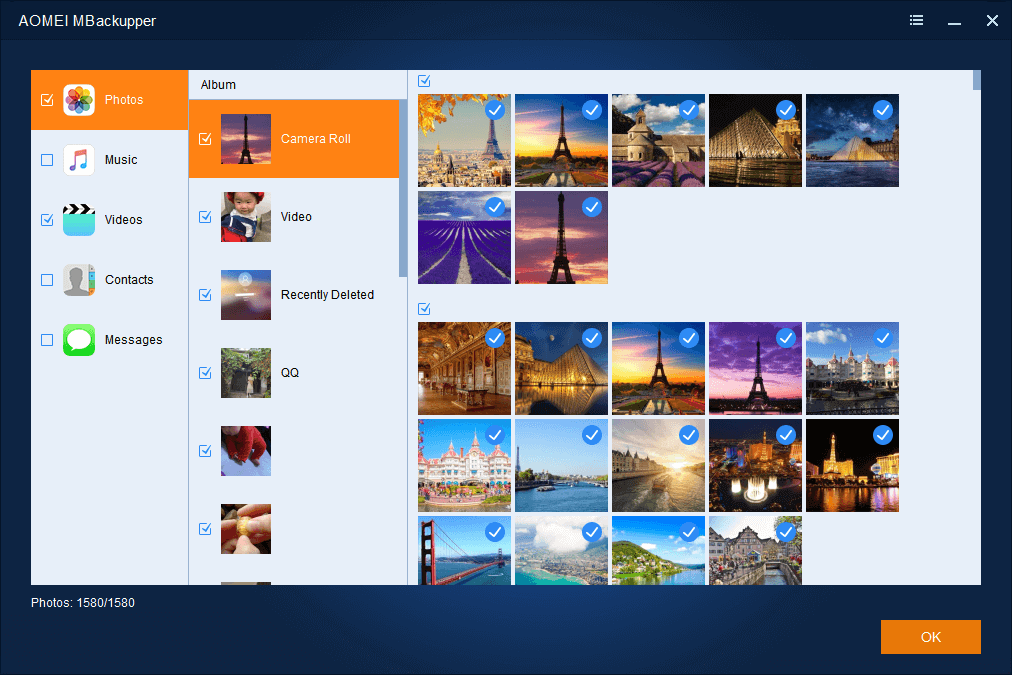Screen dimensions: 1012x675
Task: Uncheck the Recently Deleted album checkbox
Action: point(205,295)
